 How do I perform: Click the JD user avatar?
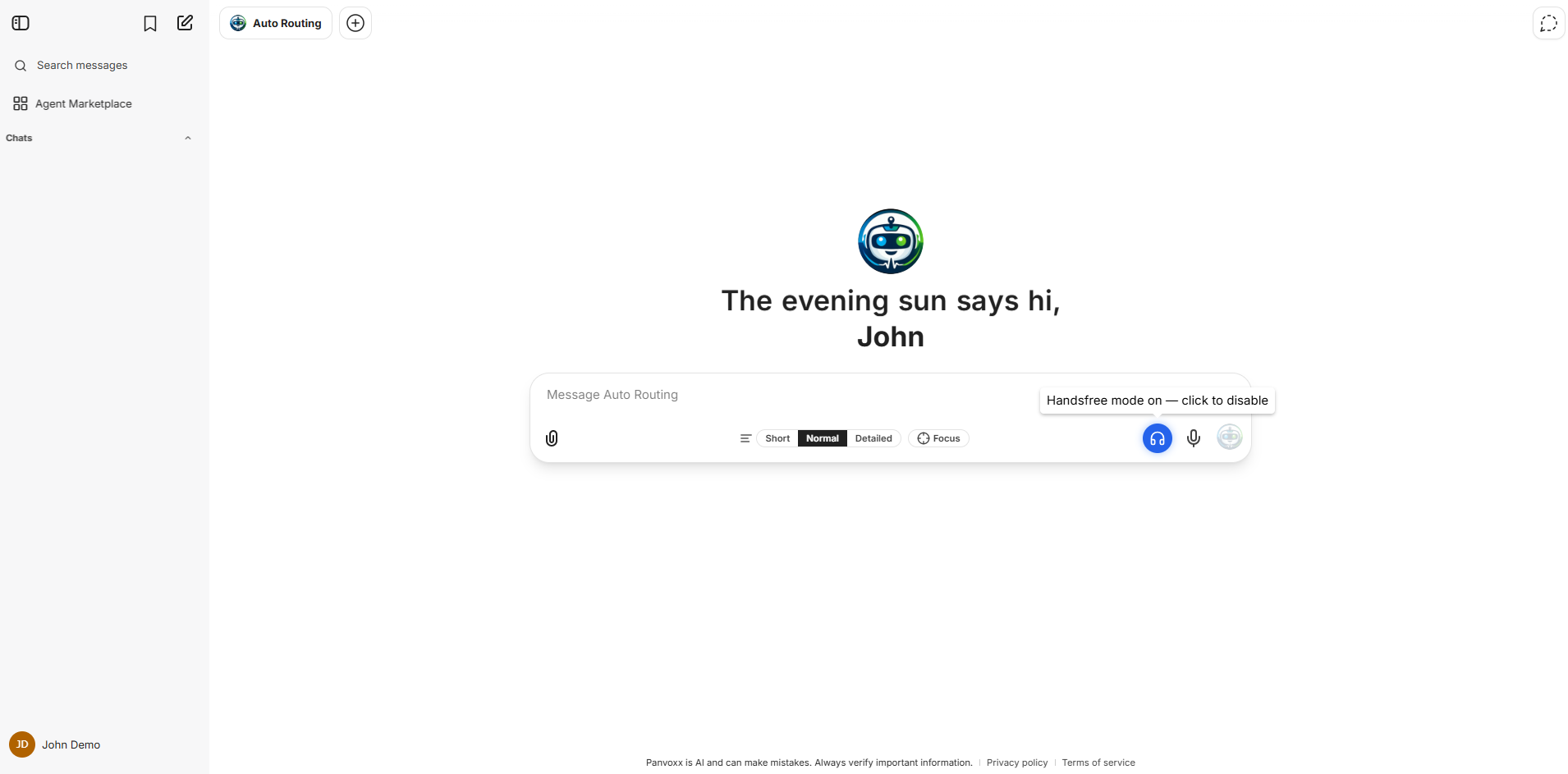pos(22,744)
